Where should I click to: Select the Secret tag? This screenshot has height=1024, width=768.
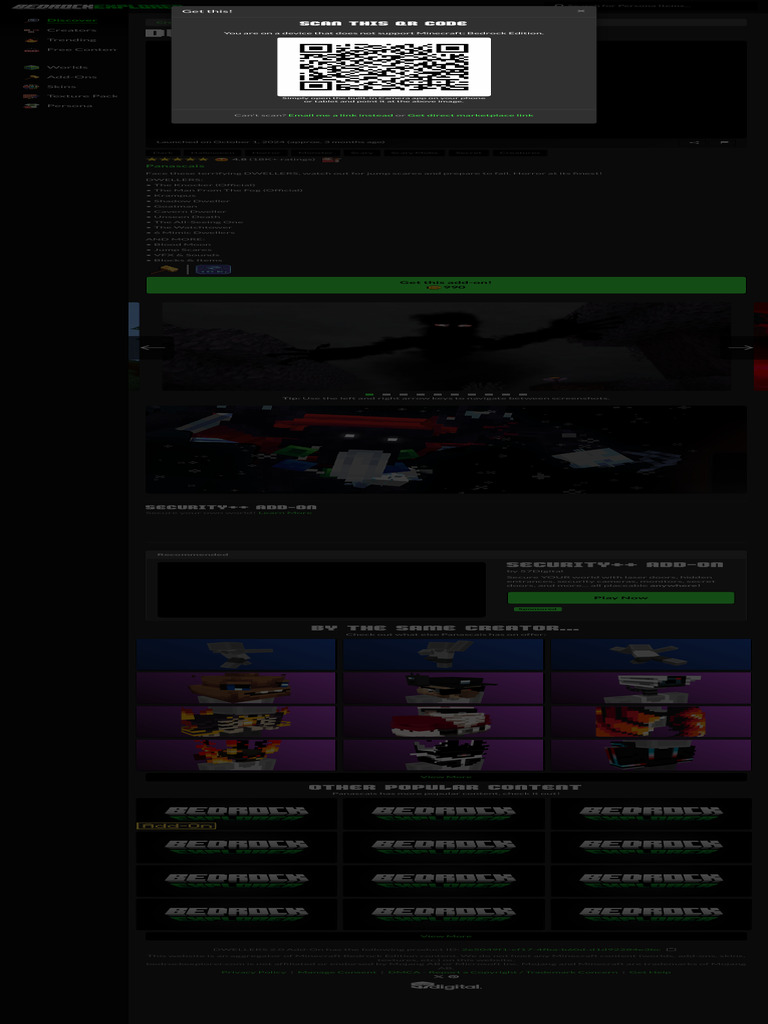(x=468, y=153)
